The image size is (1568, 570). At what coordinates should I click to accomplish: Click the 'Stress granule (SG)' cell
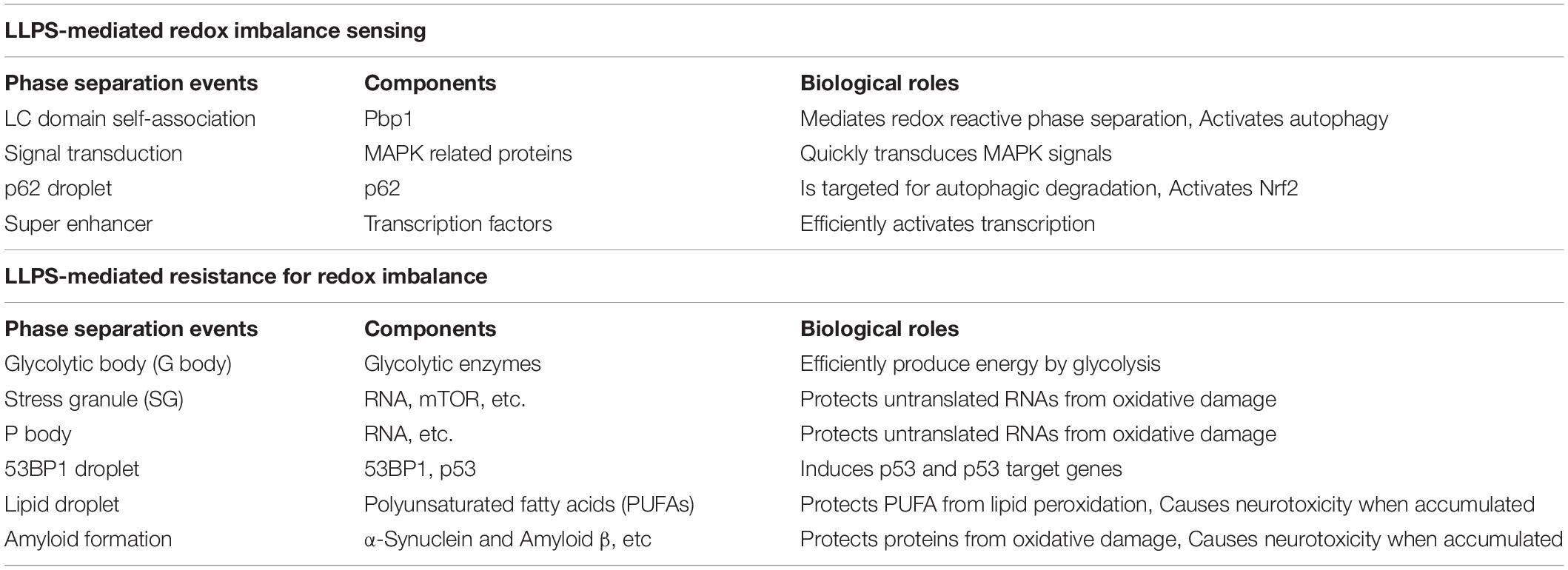[x=94, y=400]
